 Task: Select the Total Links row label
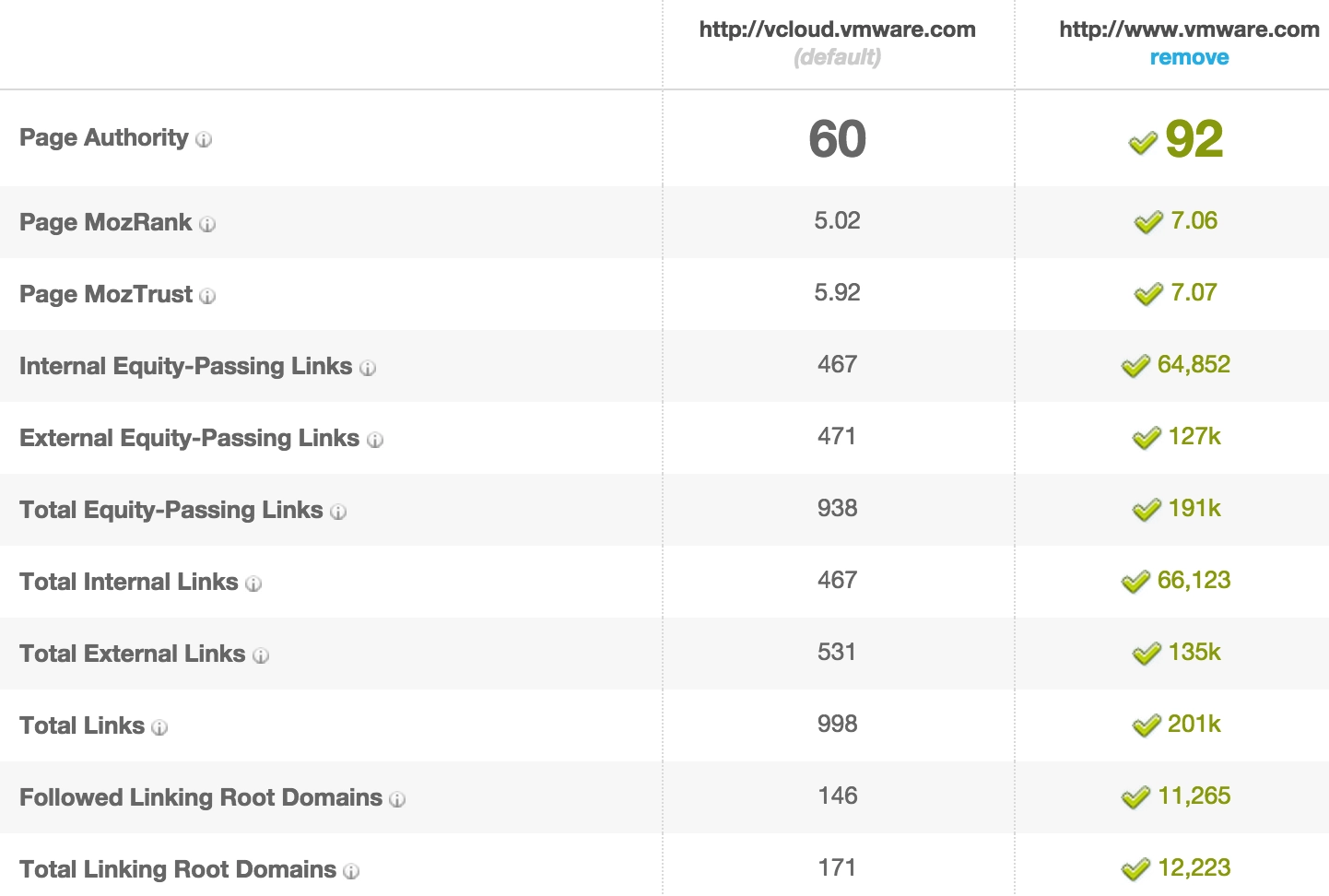click(82, 725)
